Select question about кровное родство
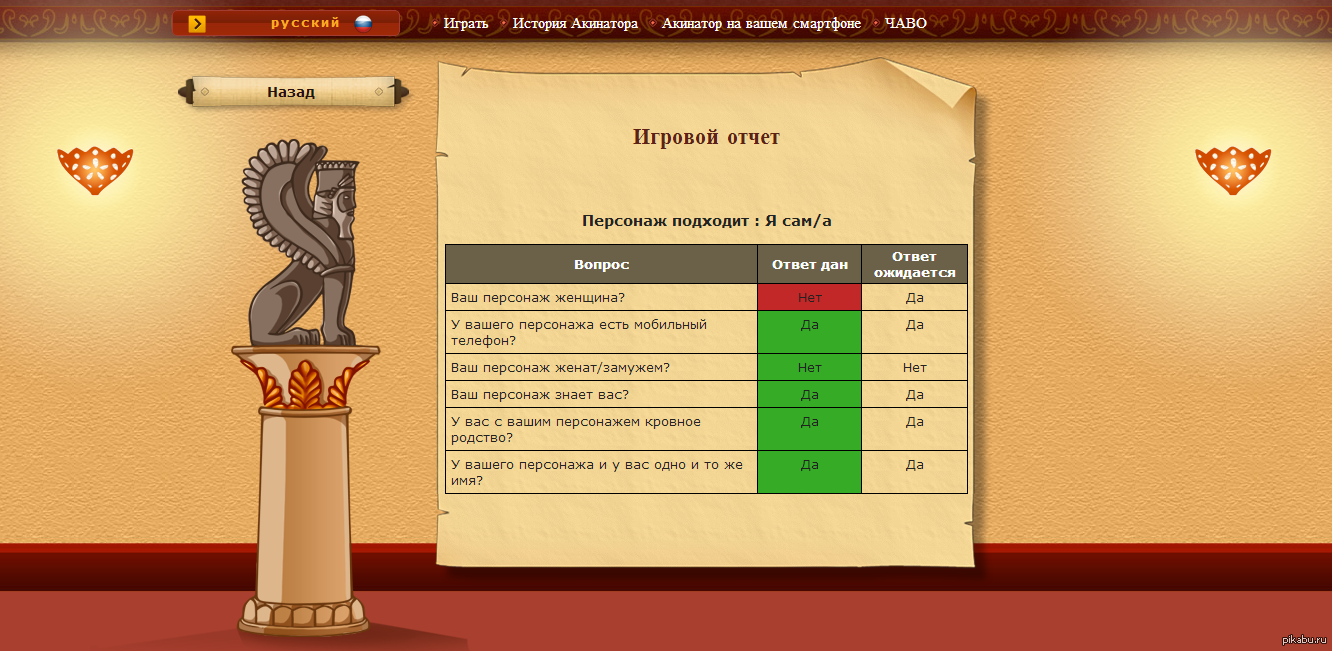Image resolution: width=1332 pixels, height=651 pixels. 601,429
